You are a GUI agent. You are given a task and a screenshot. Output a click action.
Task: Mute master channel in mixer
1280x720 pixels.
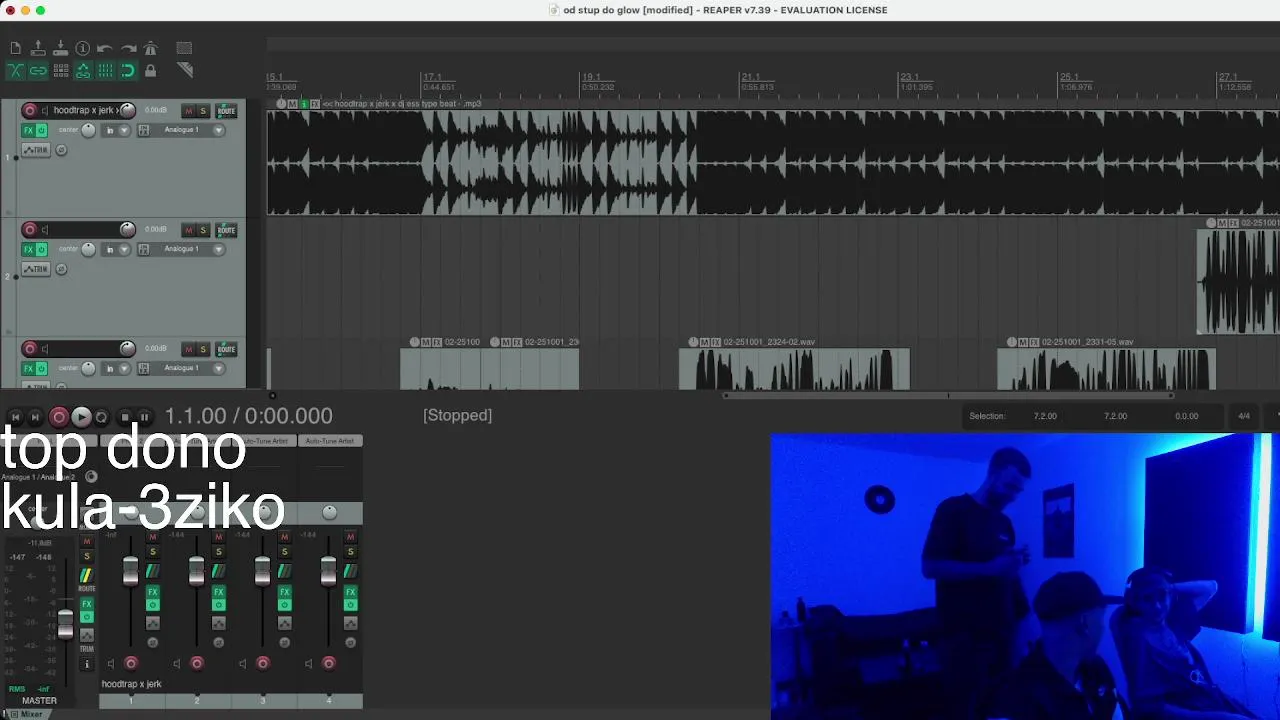tap(86, 541)
